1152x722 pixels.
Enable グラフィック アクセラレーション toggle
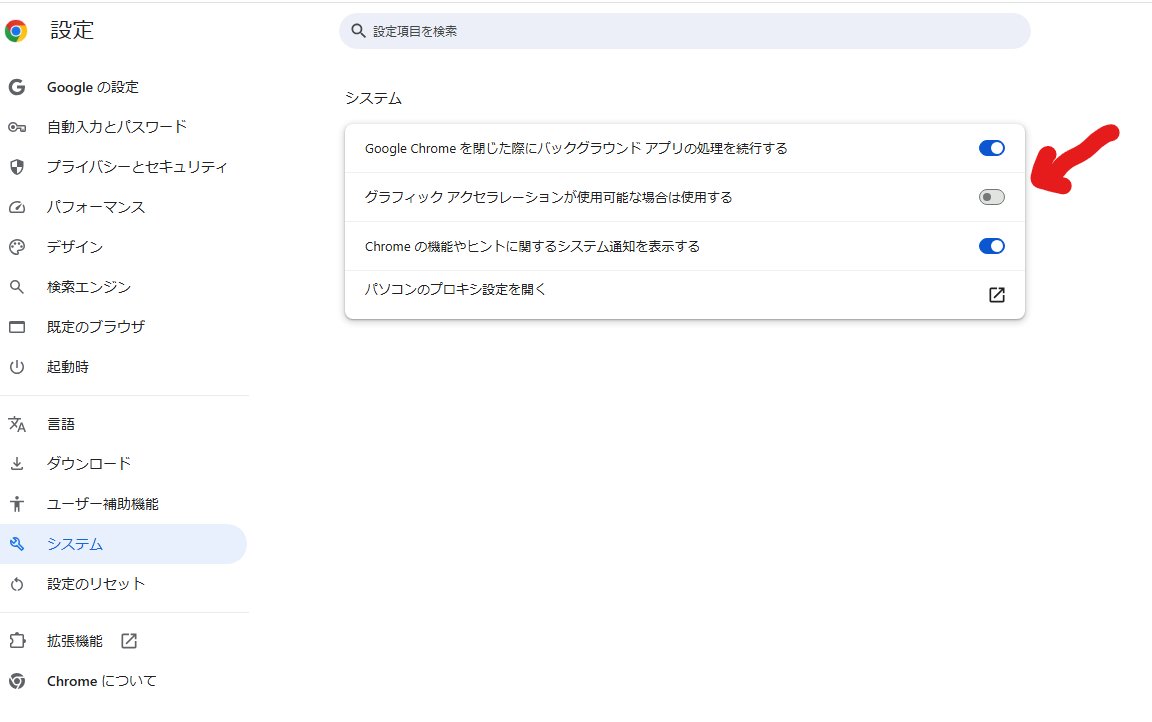point(990,197)
